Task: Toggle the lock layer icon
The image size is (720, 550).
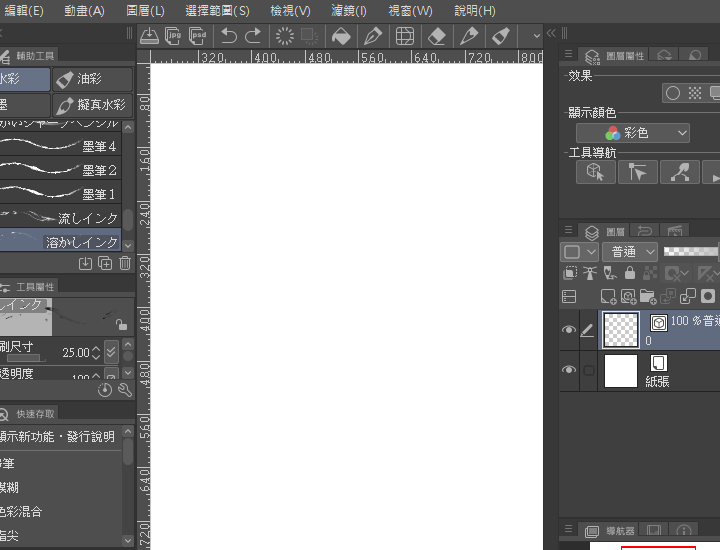Action: tap(629, 273)
